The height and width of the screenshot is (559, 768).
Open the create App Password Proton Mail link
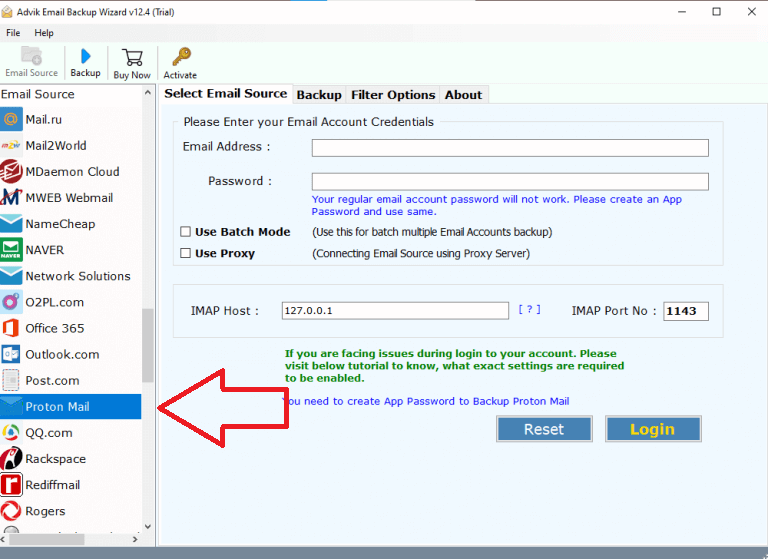(426, 401)
